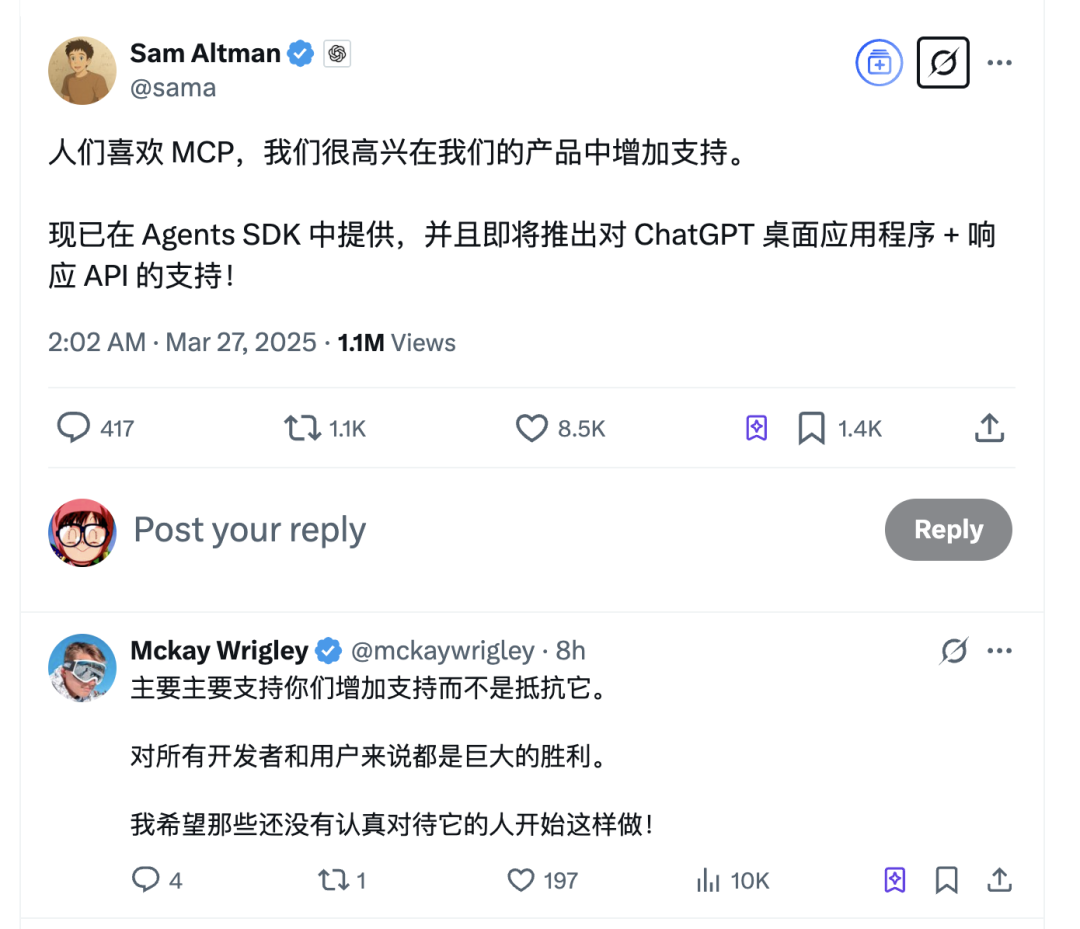Click the Post your reply input field

point(249,530)
